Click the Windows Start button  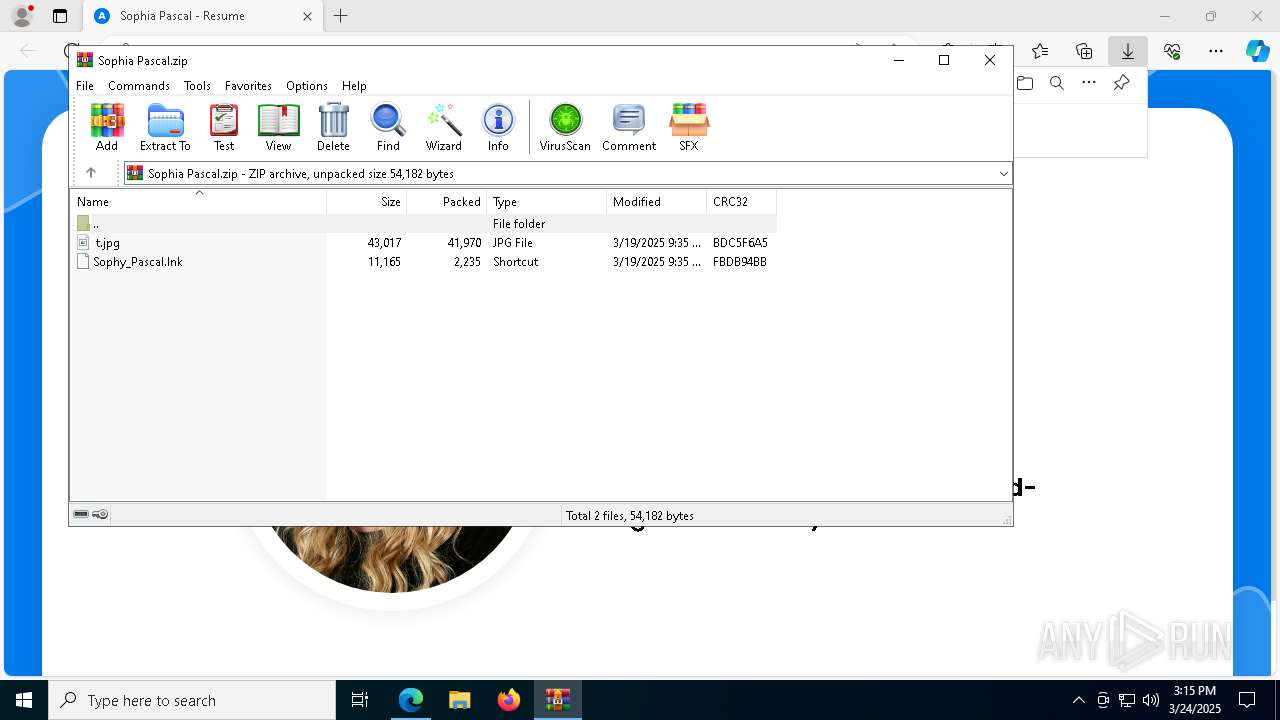tap(24, 700)
